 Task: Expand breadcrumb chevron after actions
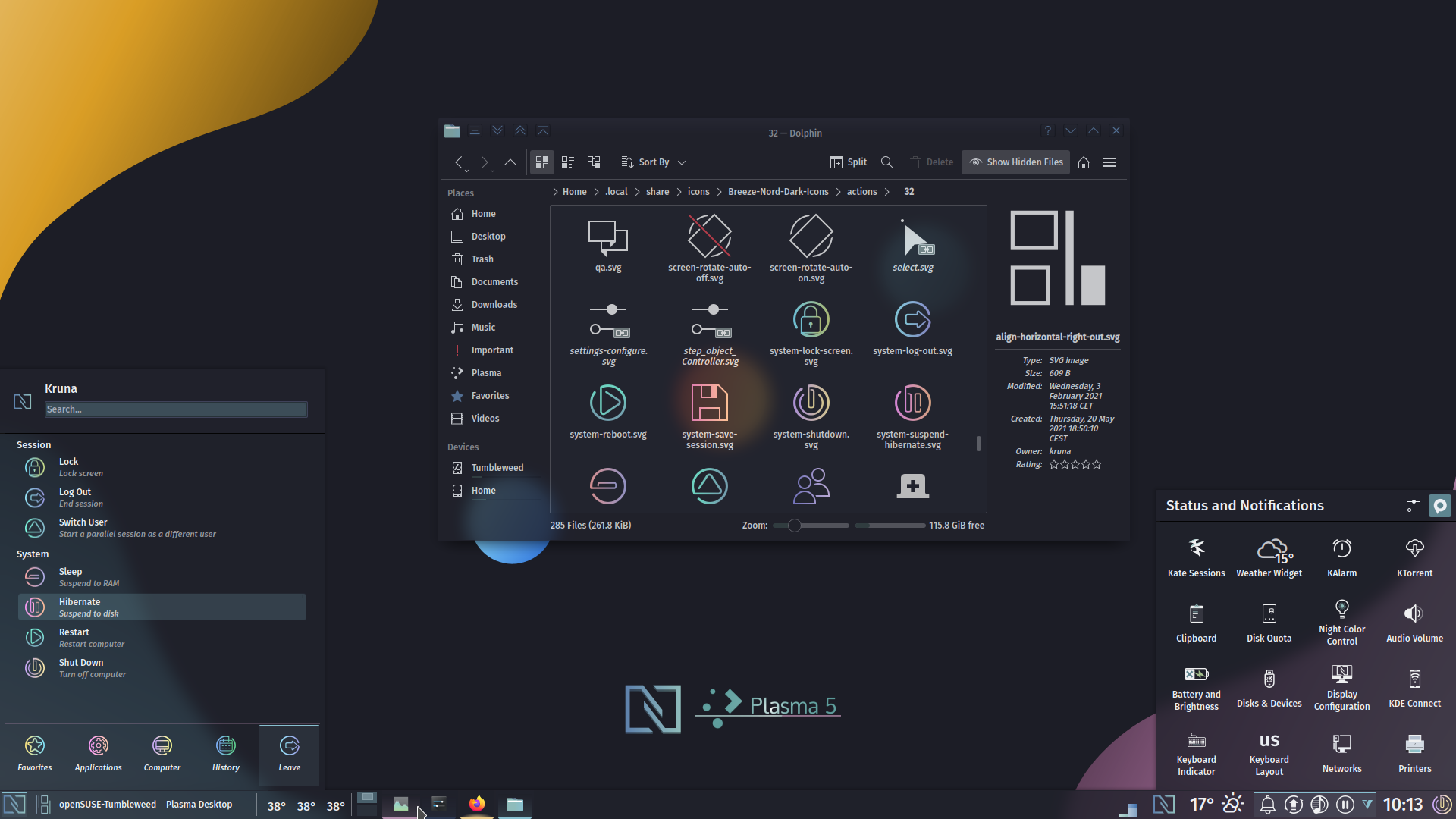(886, 192)
